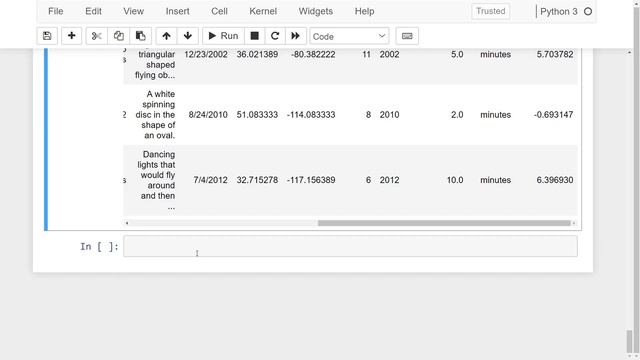The width and height of the screenshot is (640, 360).
Task: Open the File menu
Action: (x=56, y=11)
